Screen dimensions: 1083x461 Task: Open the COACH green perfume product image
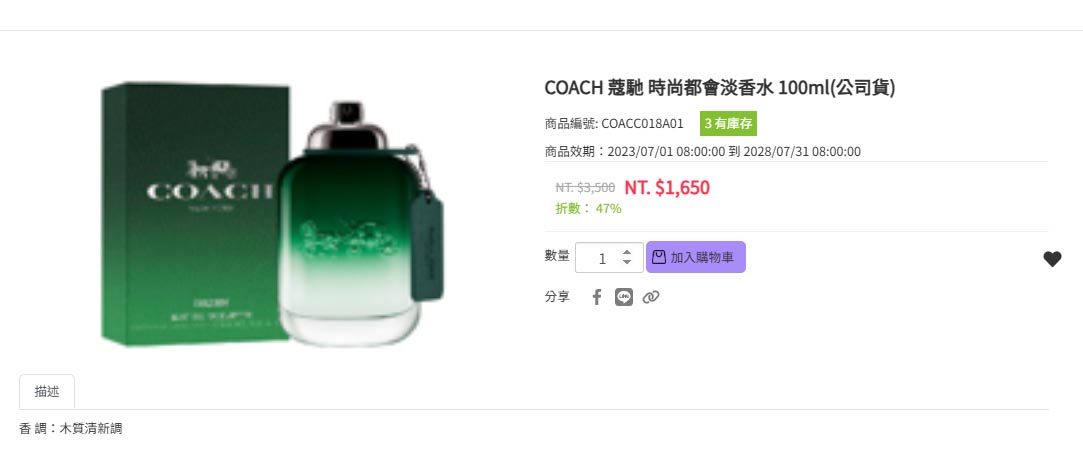point(273,214)
